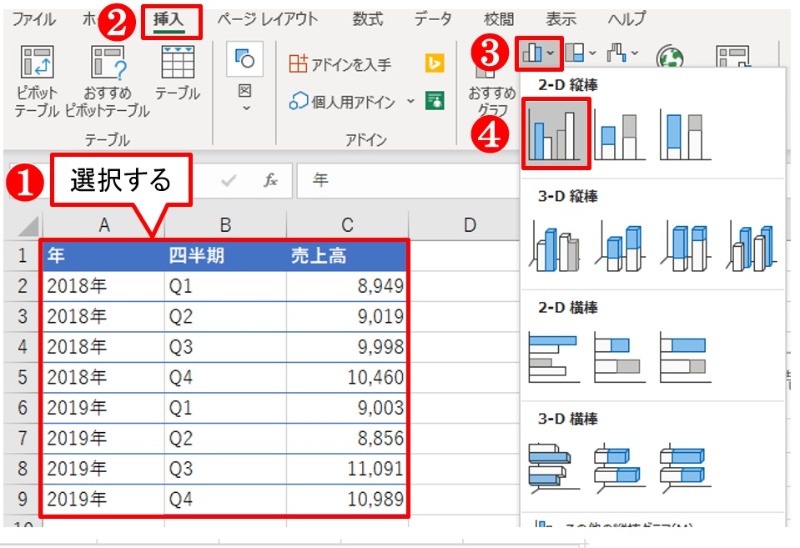The image size is (800, 548).
Task: Click cell with value 10,460
Action: (347, 378)
